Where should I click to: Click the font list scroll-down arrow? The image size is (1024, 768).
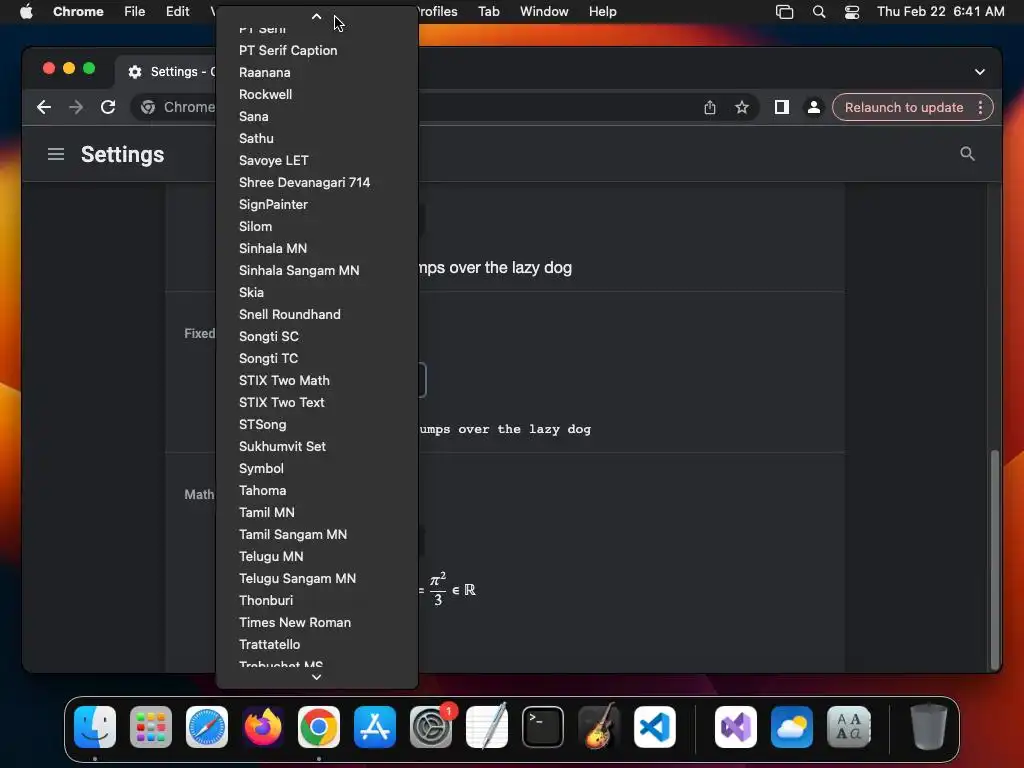tap(317, 677)
